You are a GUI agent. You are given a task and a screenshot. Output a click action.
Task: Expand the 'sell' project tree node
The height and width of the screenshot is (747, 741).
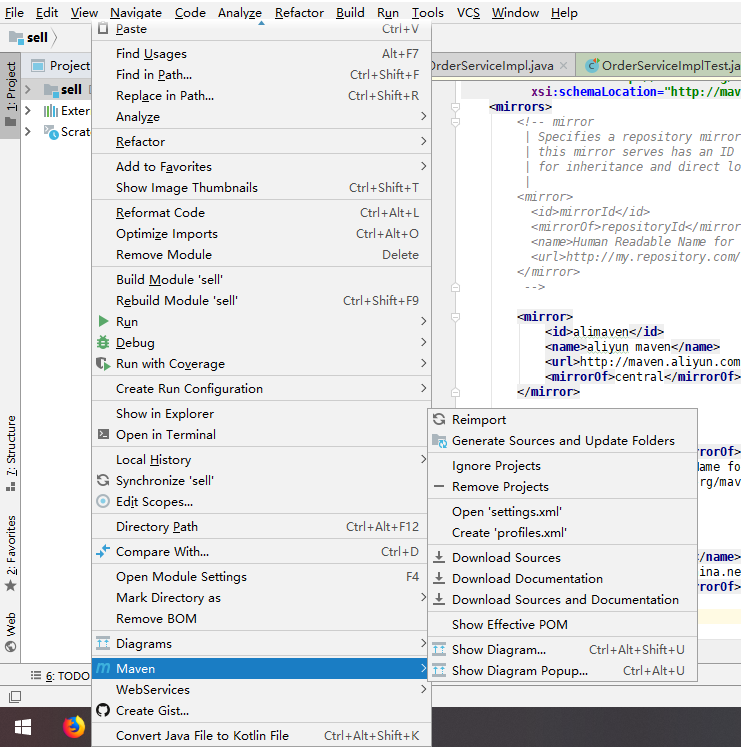[28, 90]
